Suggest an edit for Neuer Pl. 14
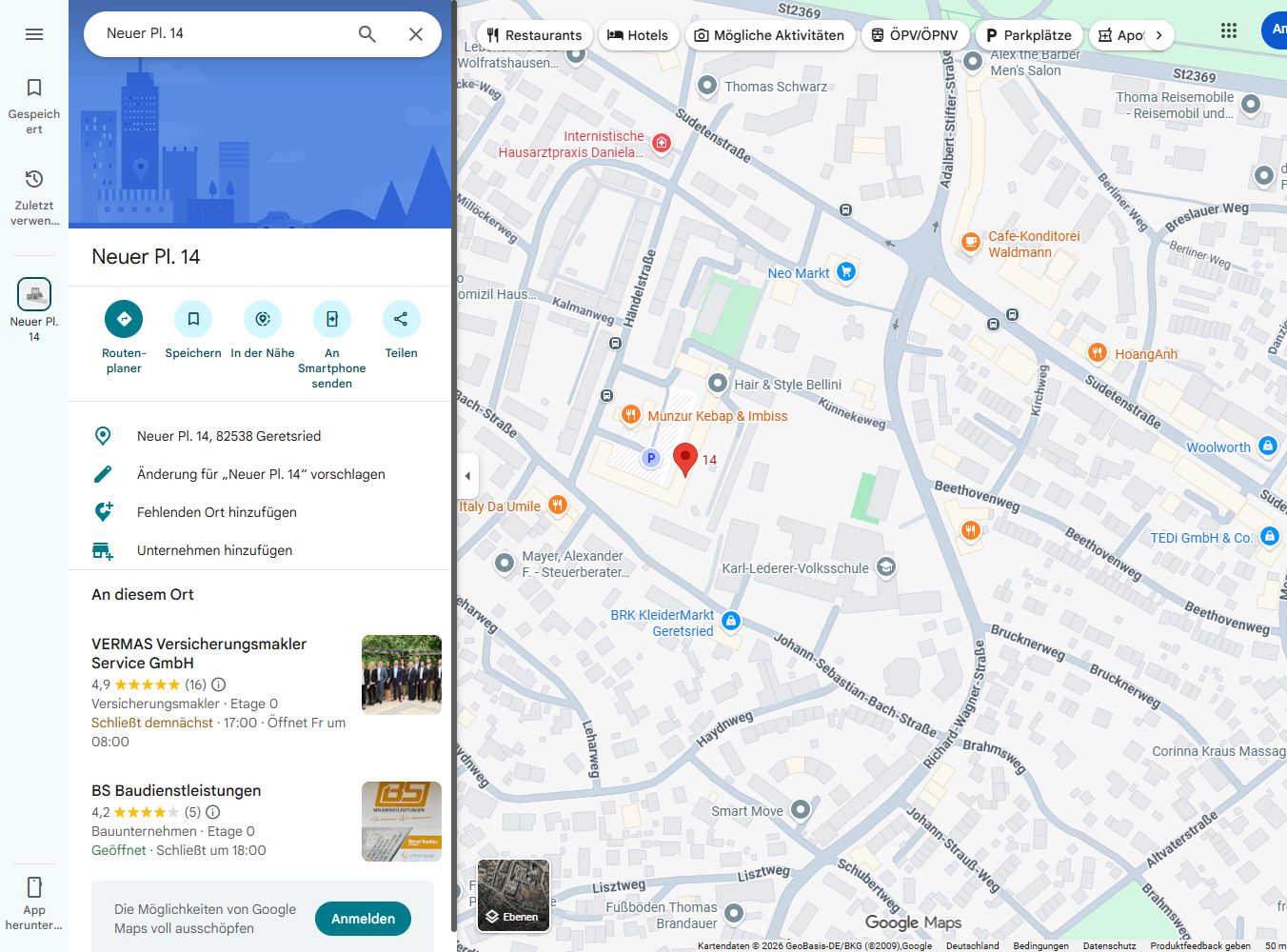Image resolution: width=1287 pixels, height=952 pixels. point(260,474)
